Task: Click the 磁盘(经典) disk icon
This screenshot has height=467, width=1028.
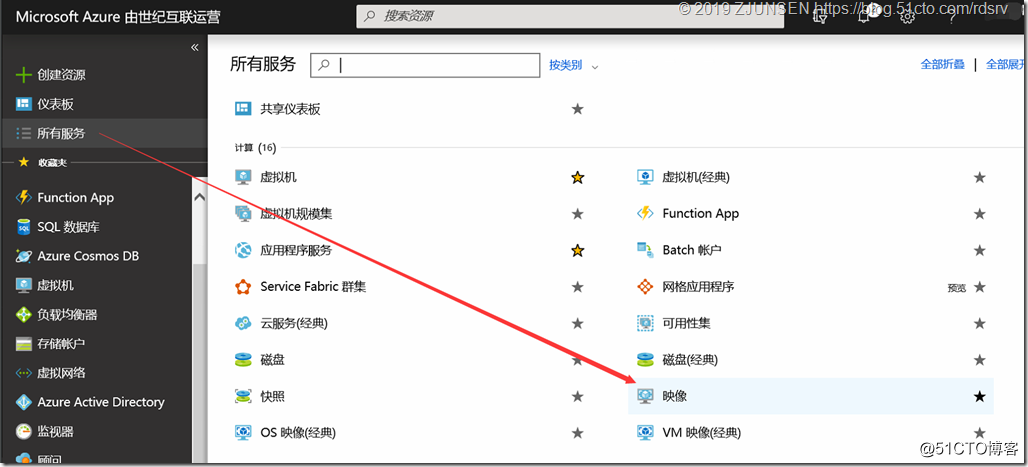Action: (645, 359)
